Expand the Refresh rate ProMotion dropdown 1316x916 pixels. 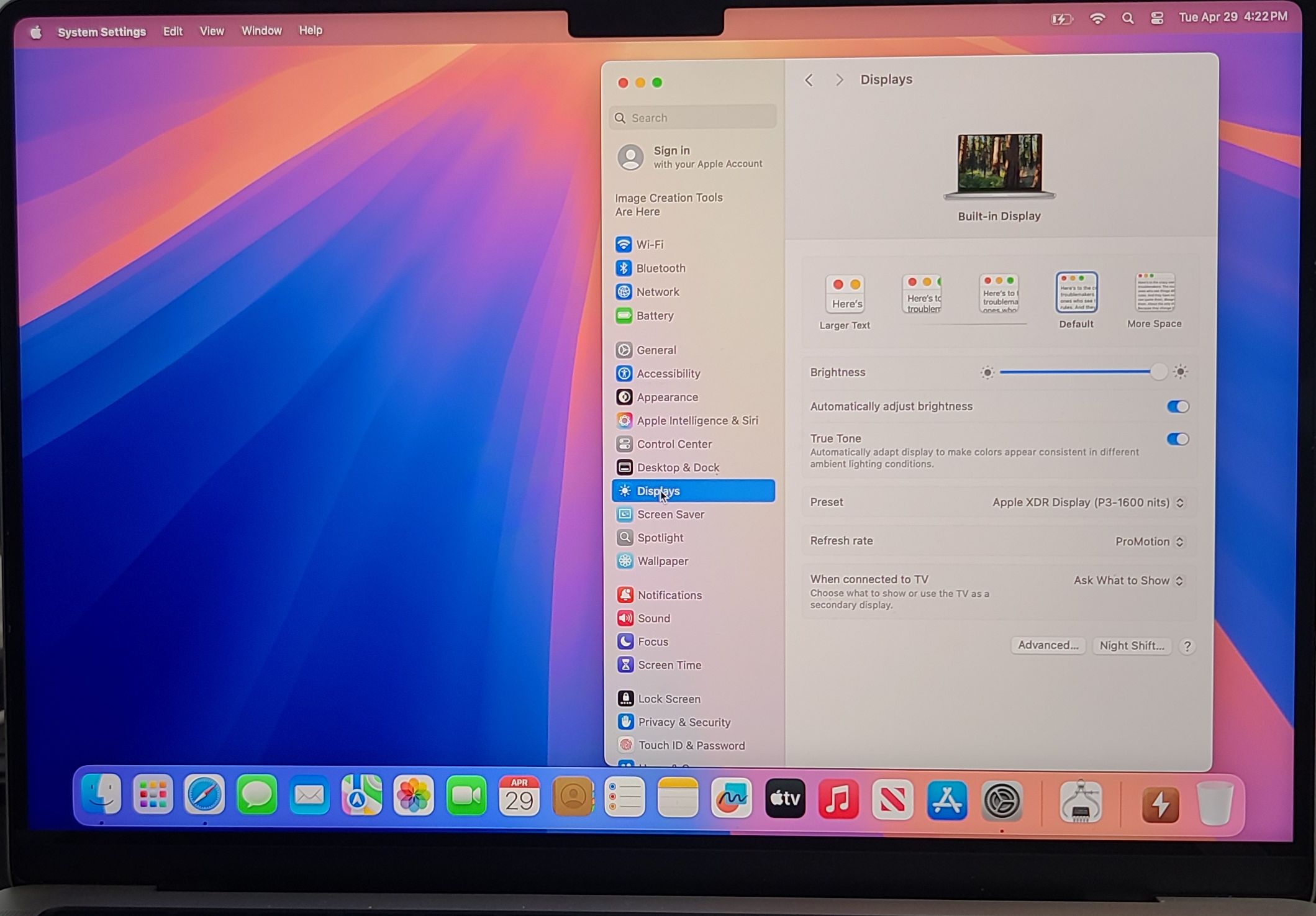pos(1149,542)
